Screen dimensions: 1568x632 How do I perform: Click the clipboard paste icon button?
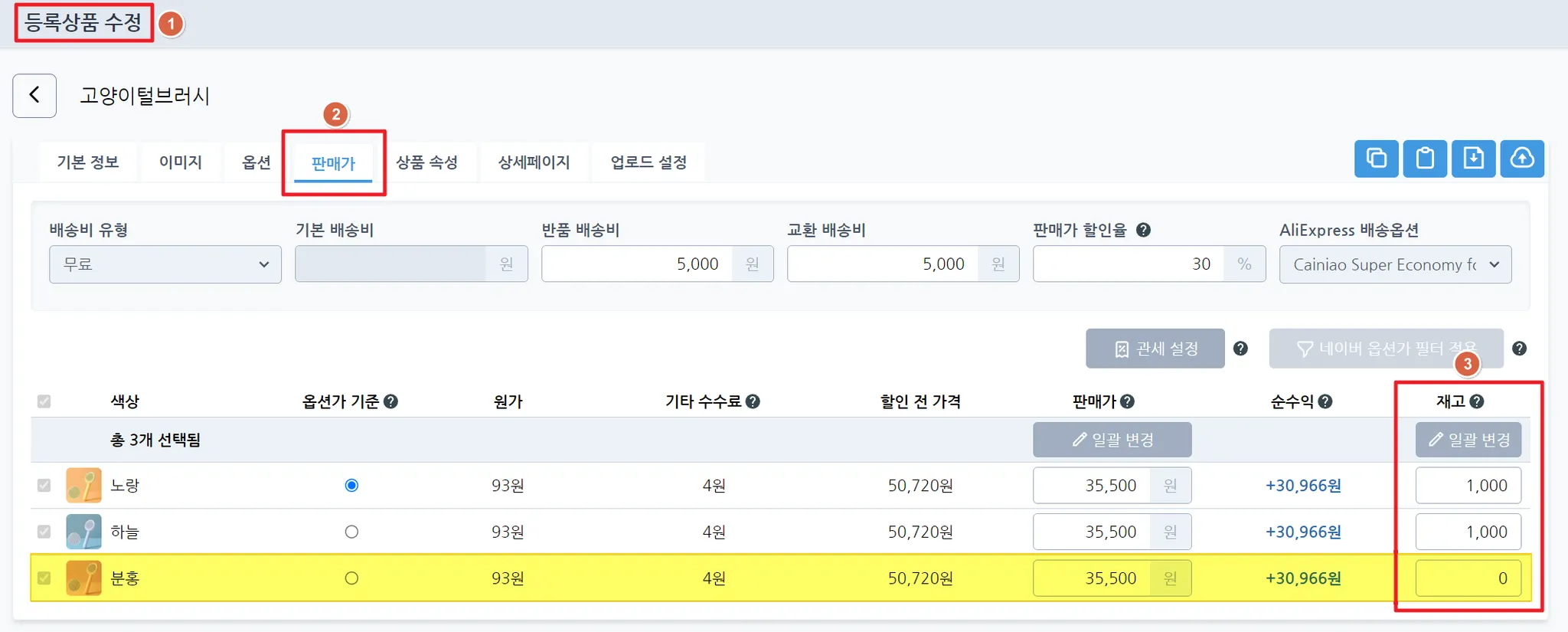click(1424, 159)
